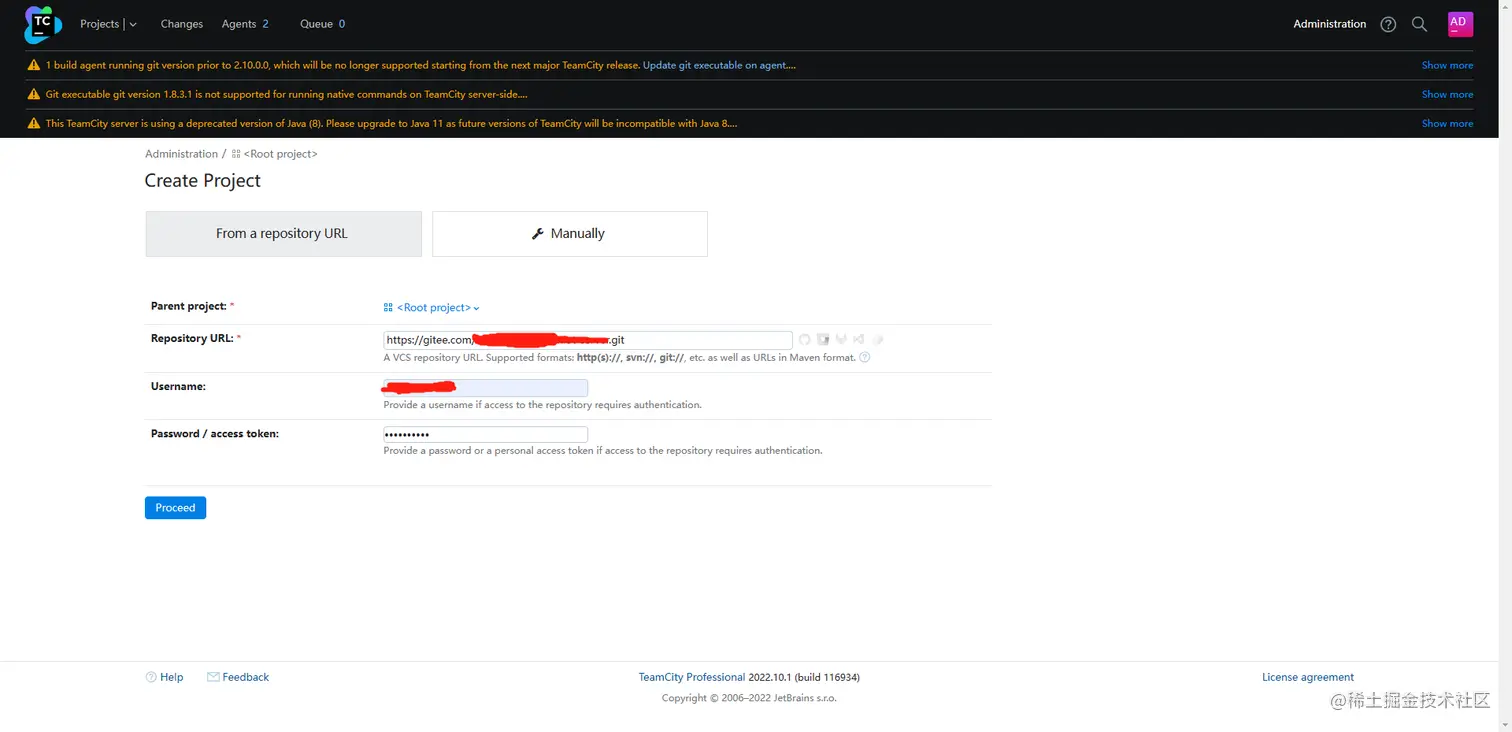Open the Root project parent selector
This screenshot has width=1512, height=732.
pyautogui.click(x=432, y=308)
